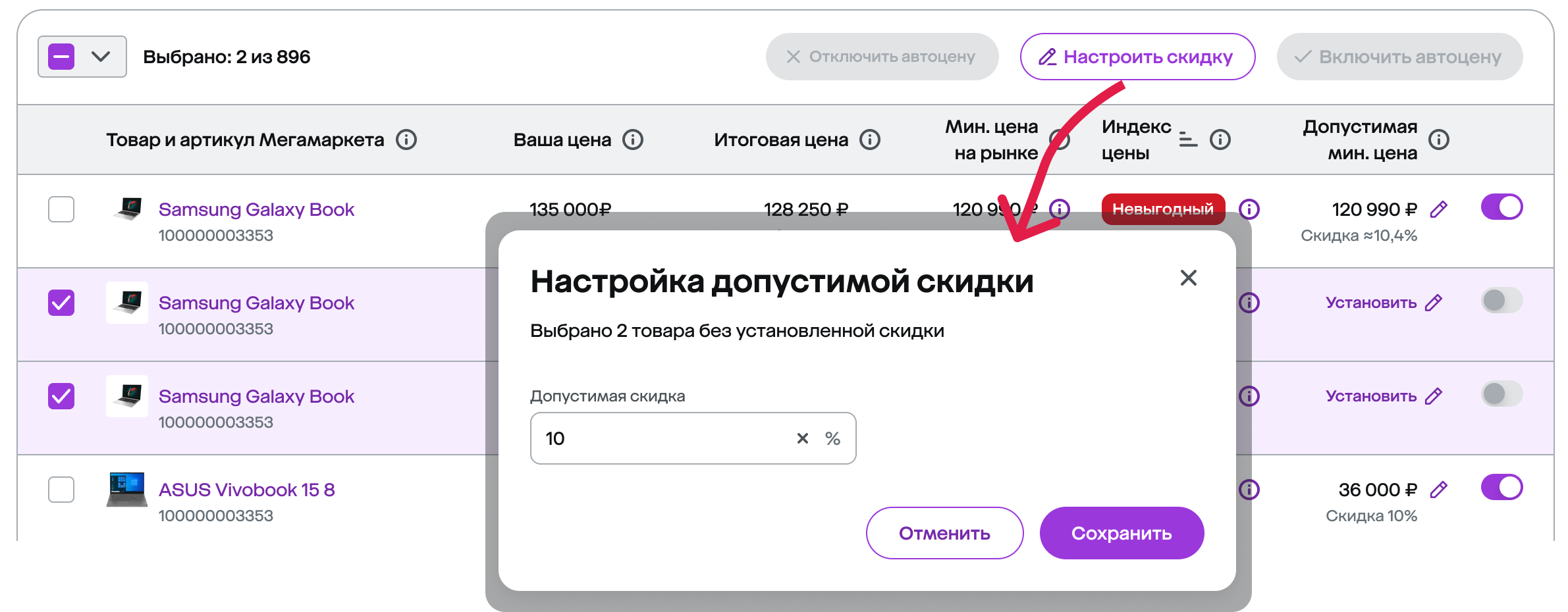Sort by Индекс цены using sort icon

(1188, 140)
